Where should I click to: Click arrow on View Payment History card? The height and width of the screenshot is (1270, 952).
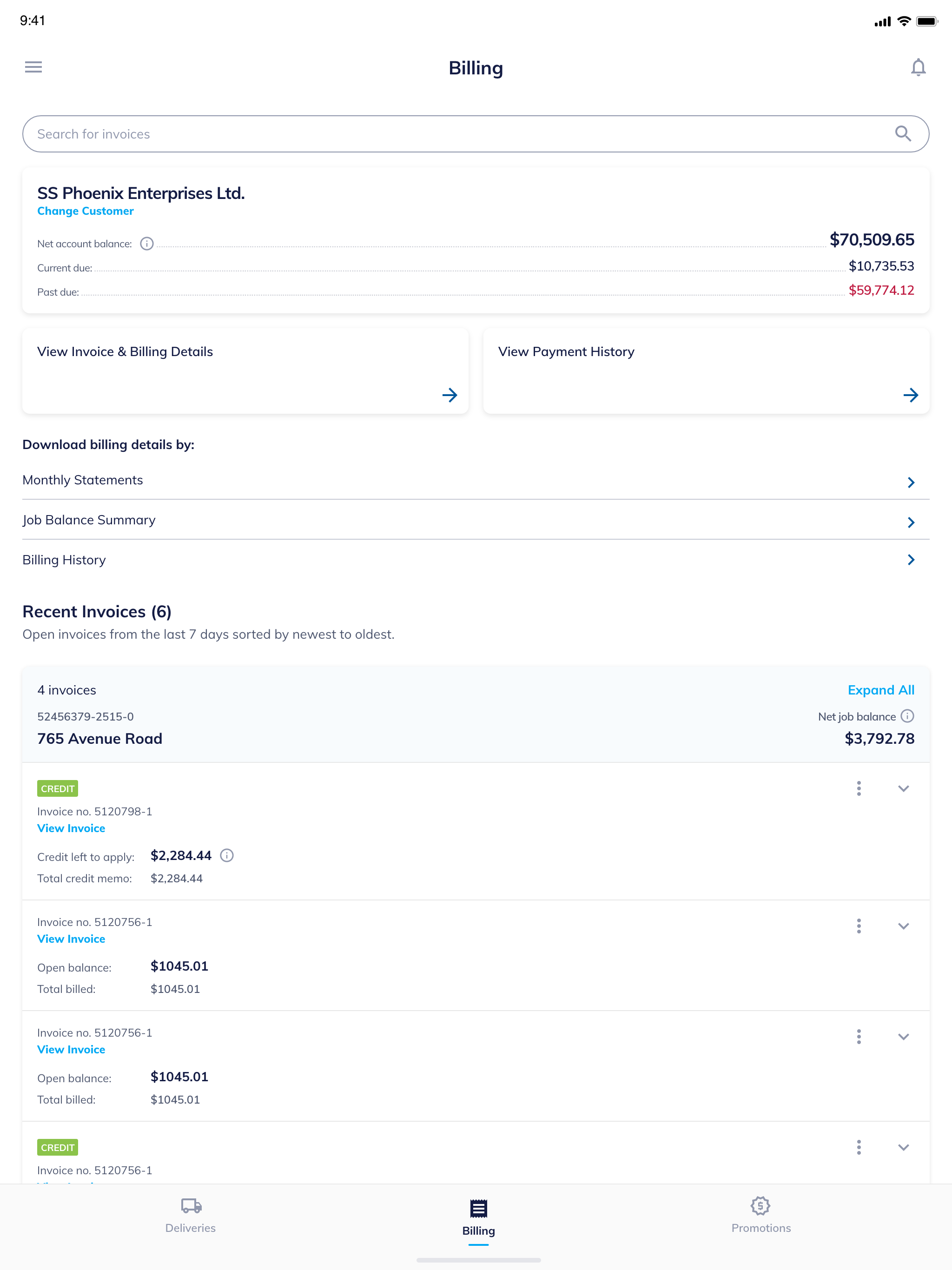pyautogui.click(x=910, y=395)
